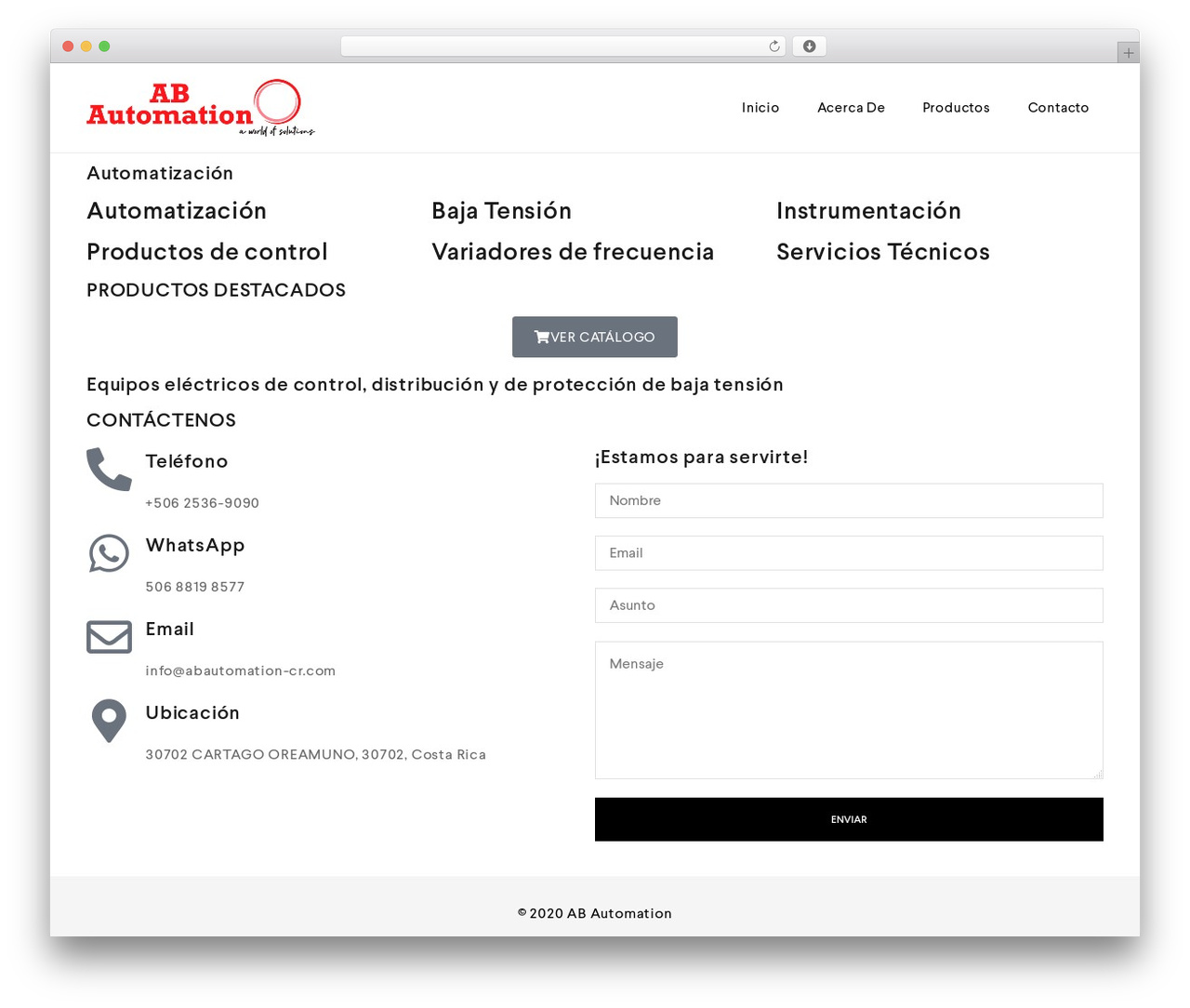Screen dimensions: 1190x1008
Task: Open the Contacto menu item
Action: click(1058, 108)
